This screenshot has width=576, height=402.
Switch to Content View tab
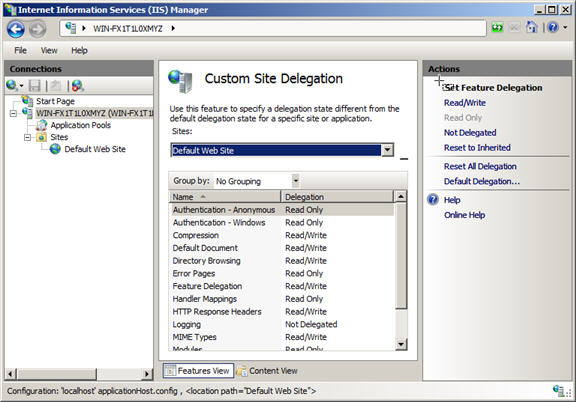coord(267,371)
